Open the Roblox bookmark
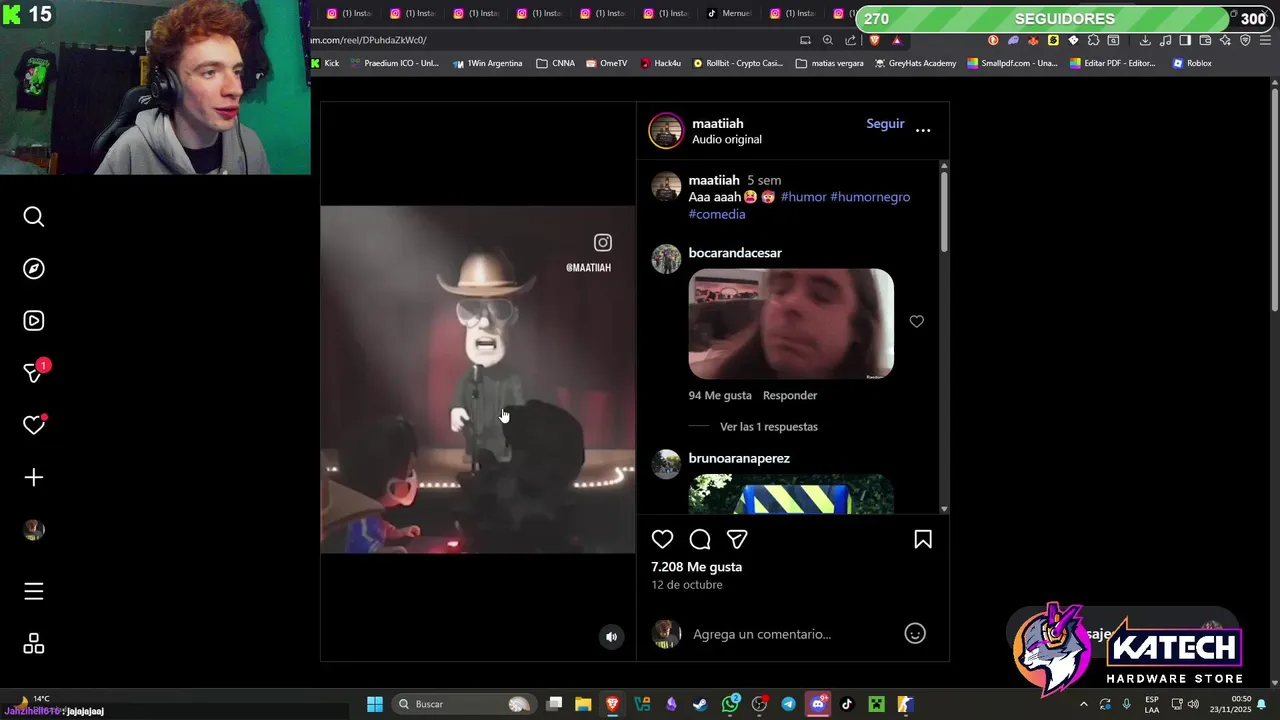Screen dimensions: 1280x720 [x=1192, y=63]
